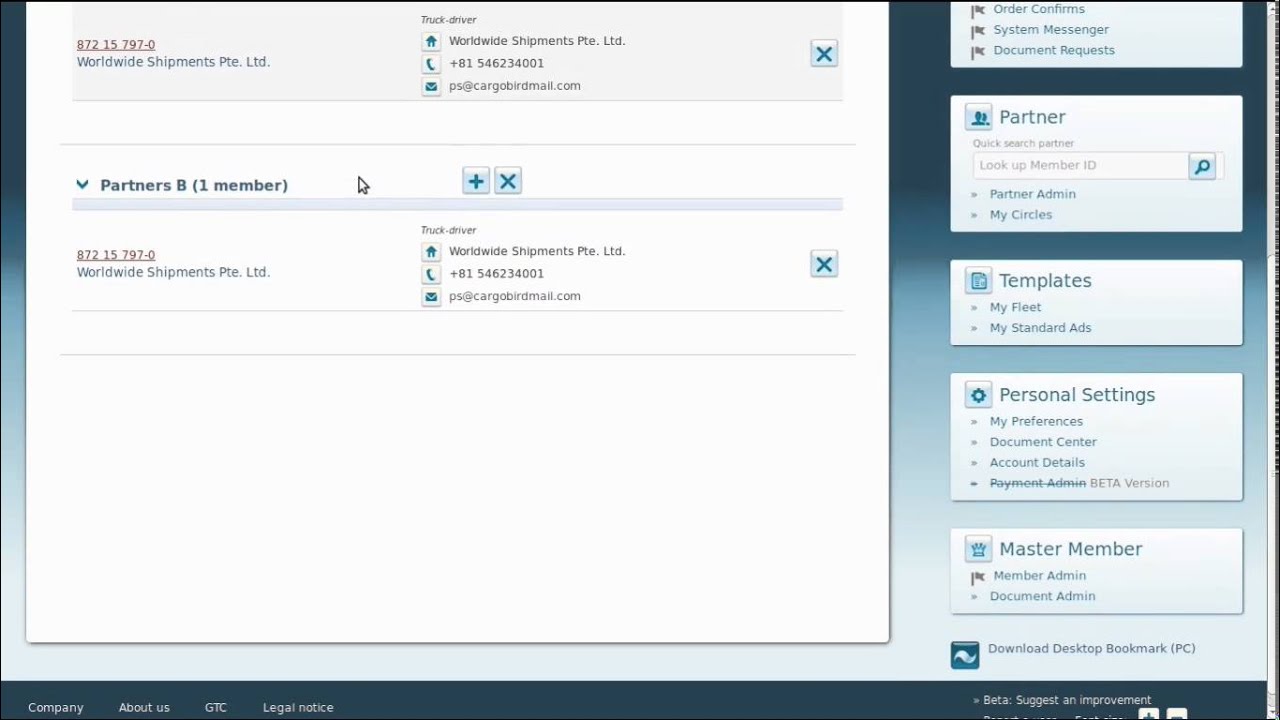The height and width of the screenshot is (720, 1280).
Task: Open Account Details
Action: (x=1037, y=463)
